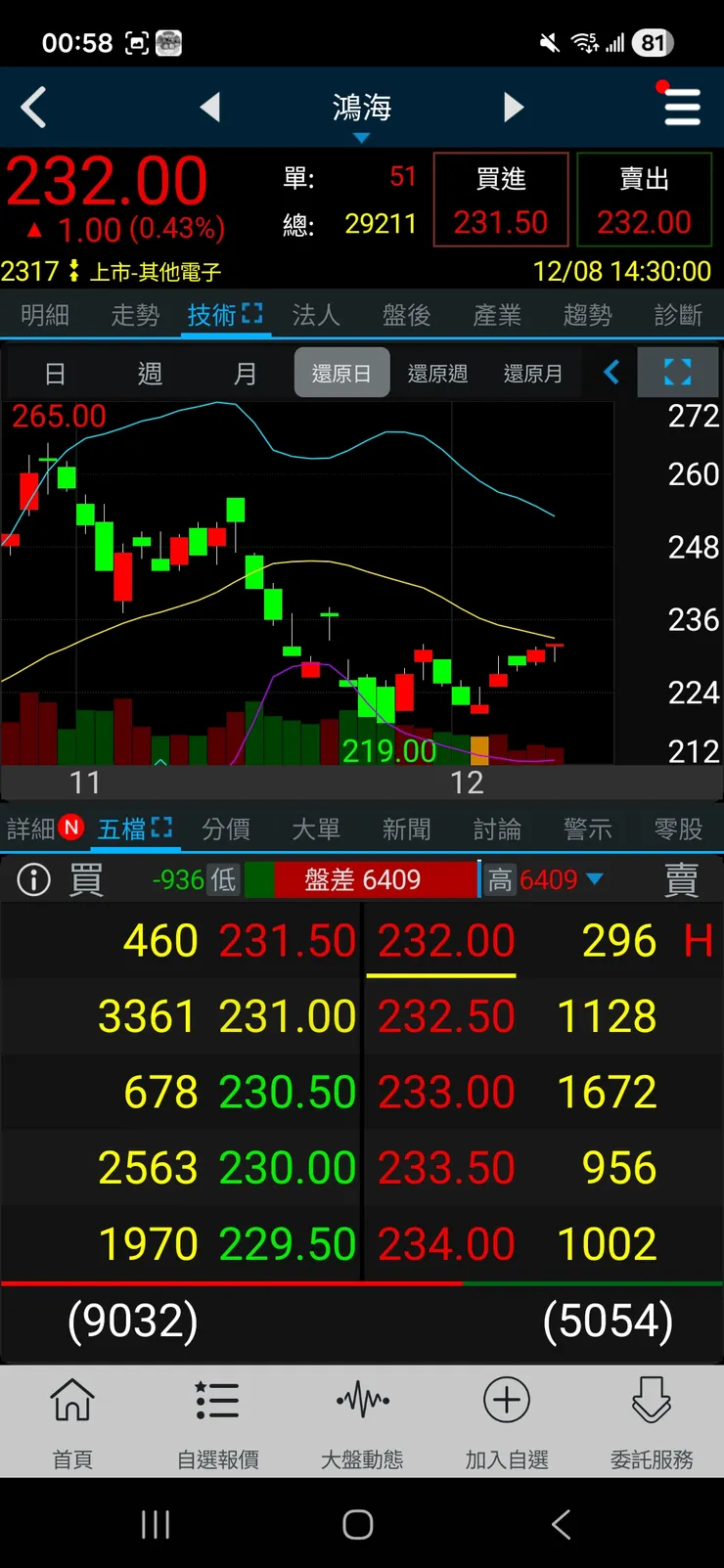Tap the large price 232.00
The width and height of the screenshot is (724, 1568).
108,182
